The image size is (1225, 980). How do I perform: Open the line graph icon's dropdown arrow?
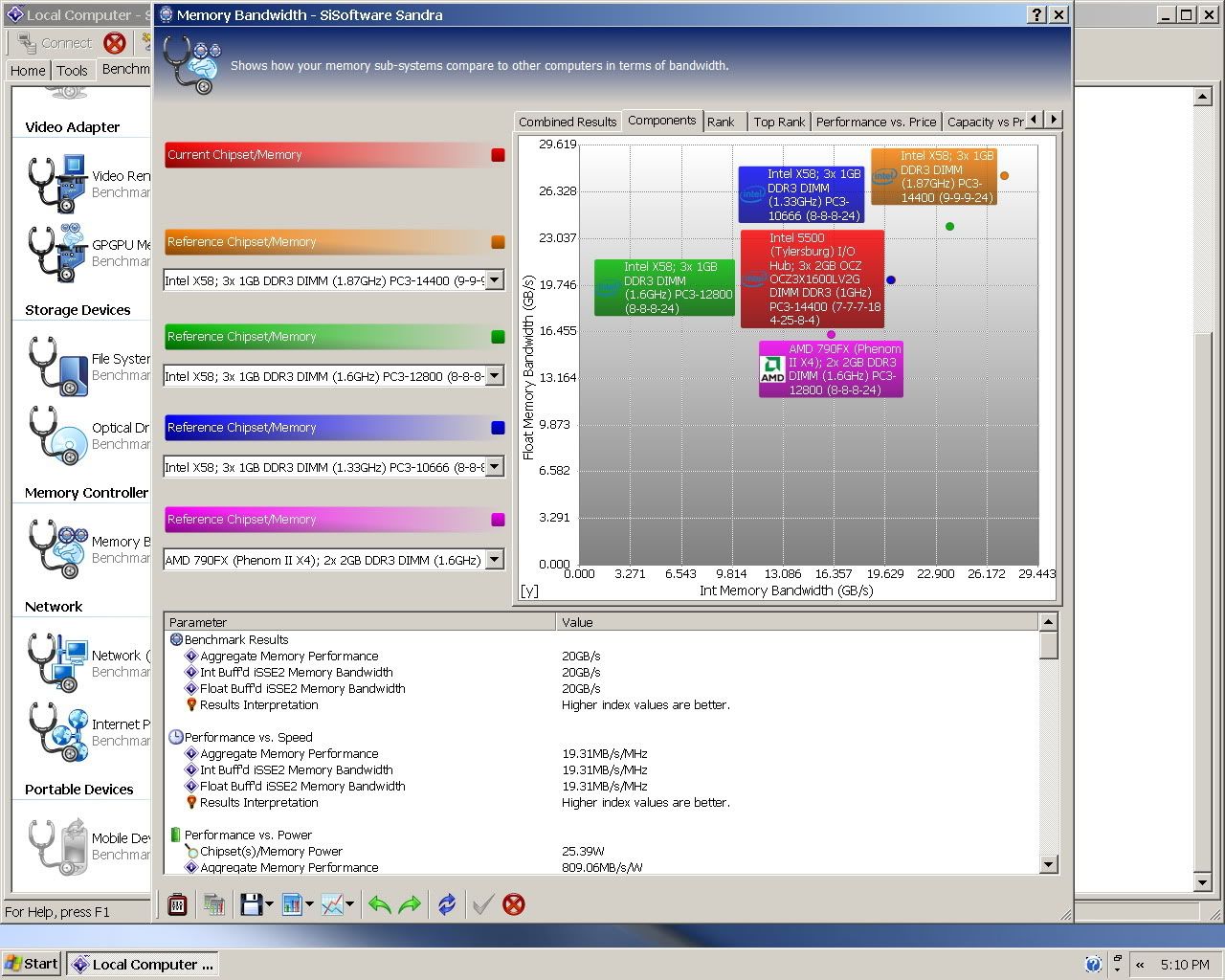pos(350,904)
